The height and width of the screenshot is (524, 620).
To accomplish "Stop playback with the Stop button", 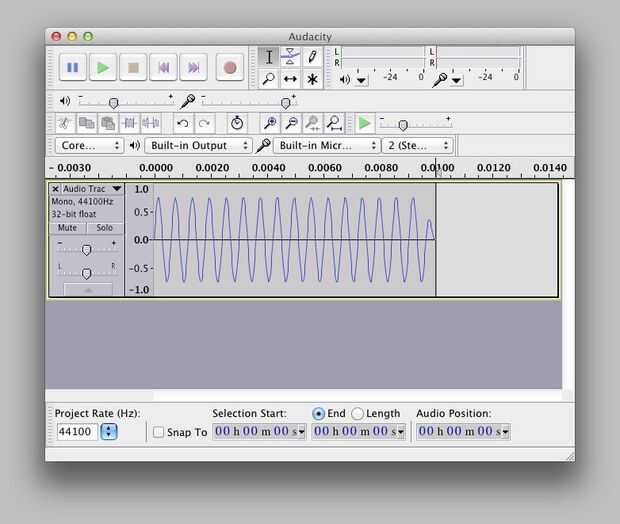I will pos(133,68).
